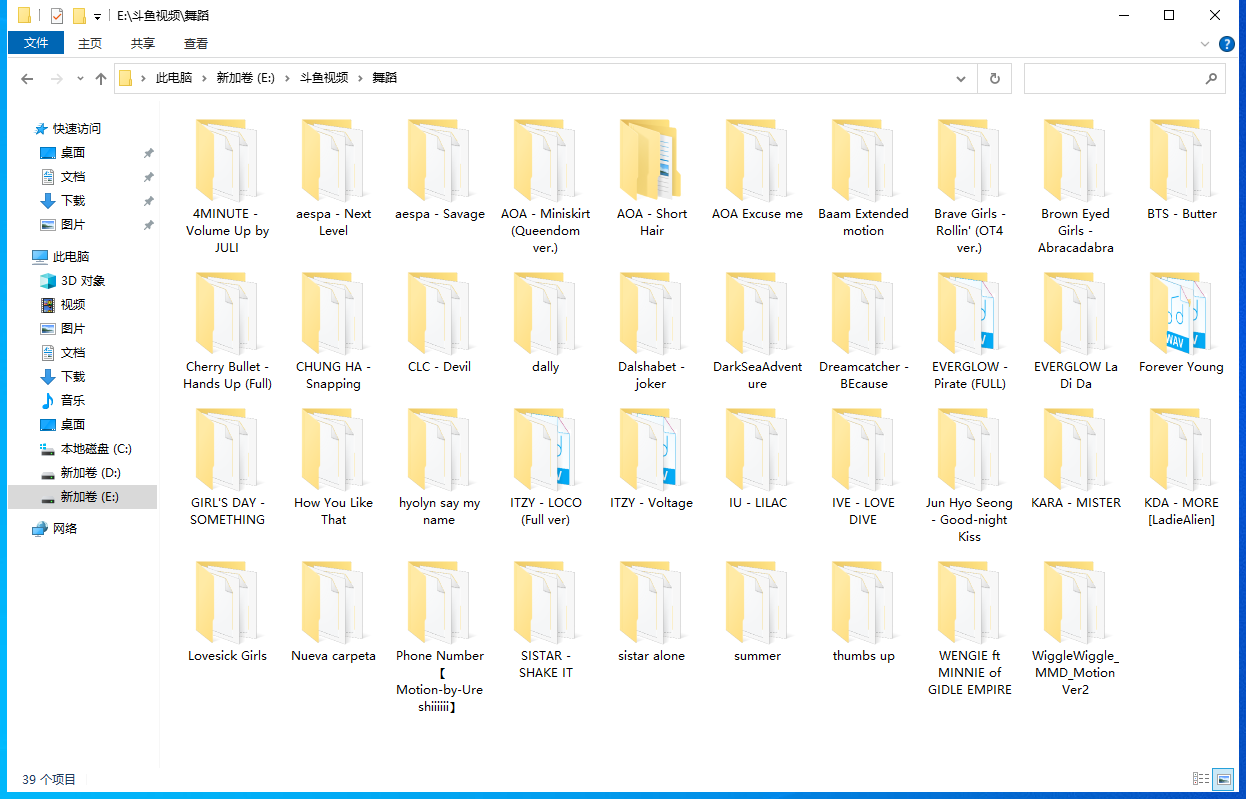This screenshot has height=799, width=1246.
Task: Select the Dalshabet - joker folder
Action: pyautogui.click(x=651, y=331)
